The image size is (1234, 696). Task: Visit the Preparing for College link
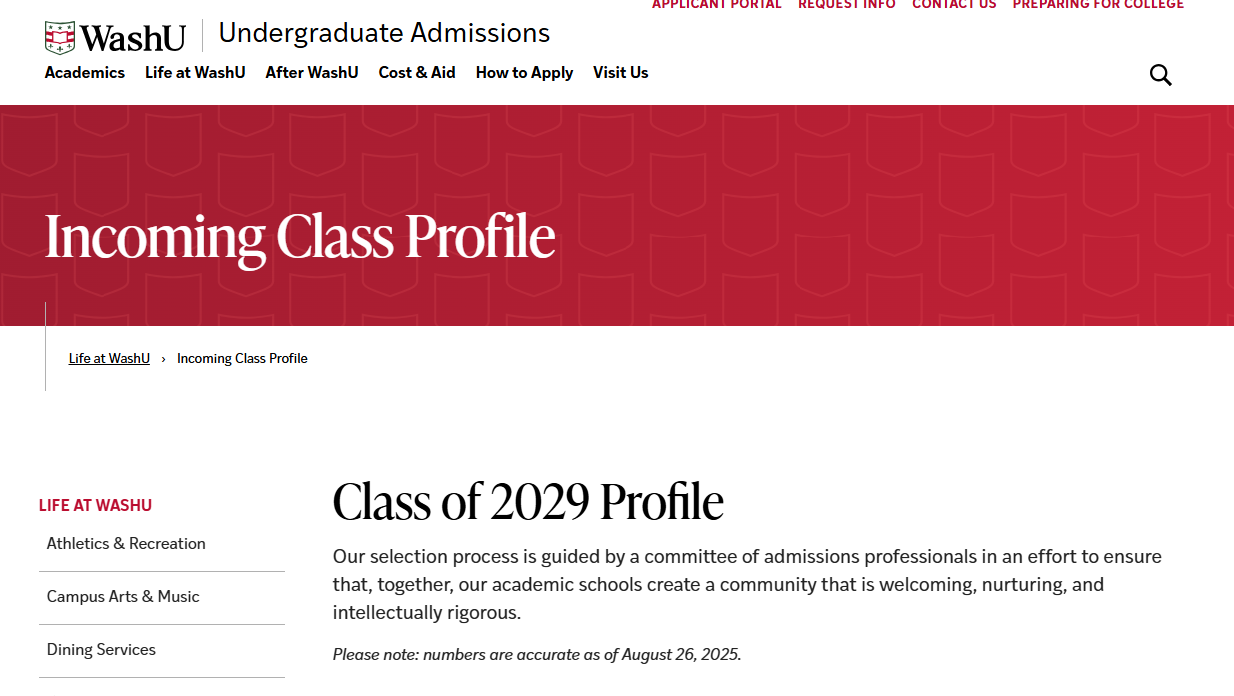coord(1098,5)
